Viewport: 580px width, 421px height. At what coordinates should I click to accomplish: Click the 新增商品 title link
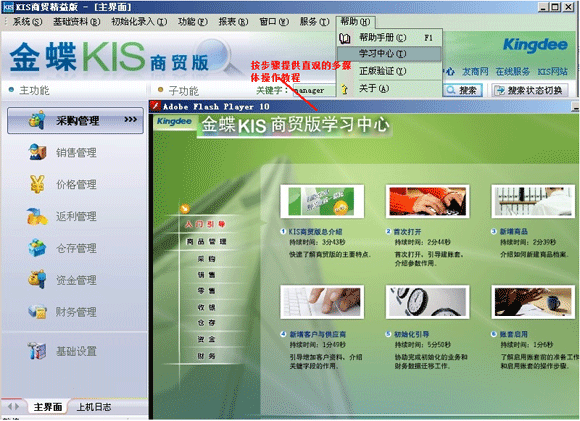(x=513, y=232)
